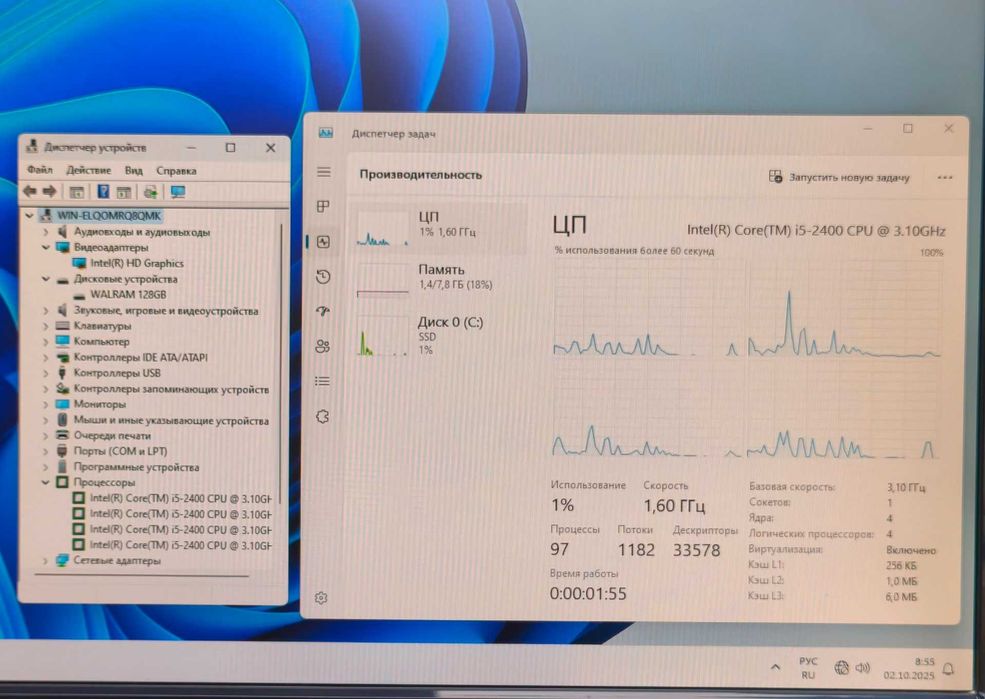Select Компьютер tree item

[101, 342]
